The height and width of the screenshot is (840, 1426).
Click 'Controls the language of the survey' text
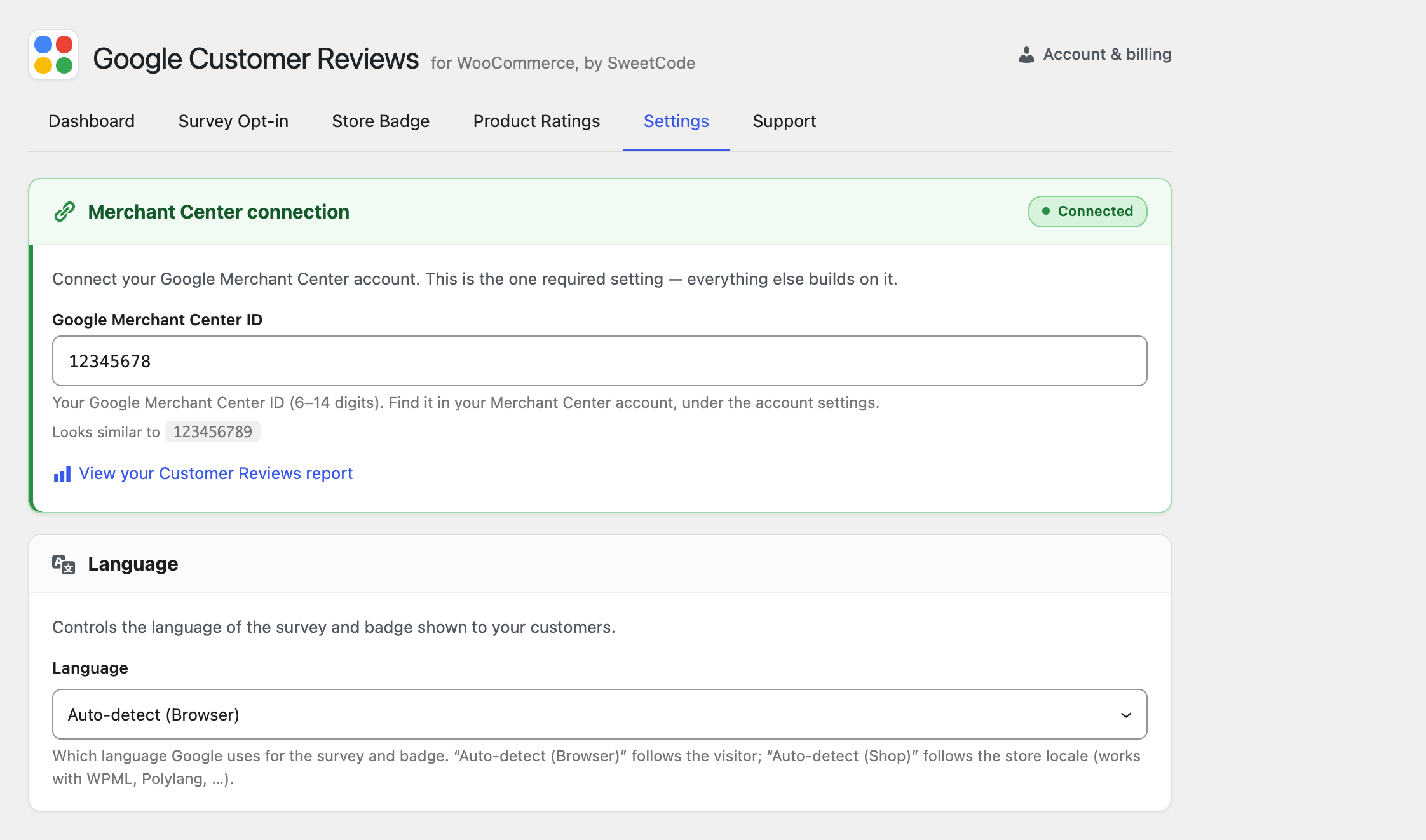[334, 627]
